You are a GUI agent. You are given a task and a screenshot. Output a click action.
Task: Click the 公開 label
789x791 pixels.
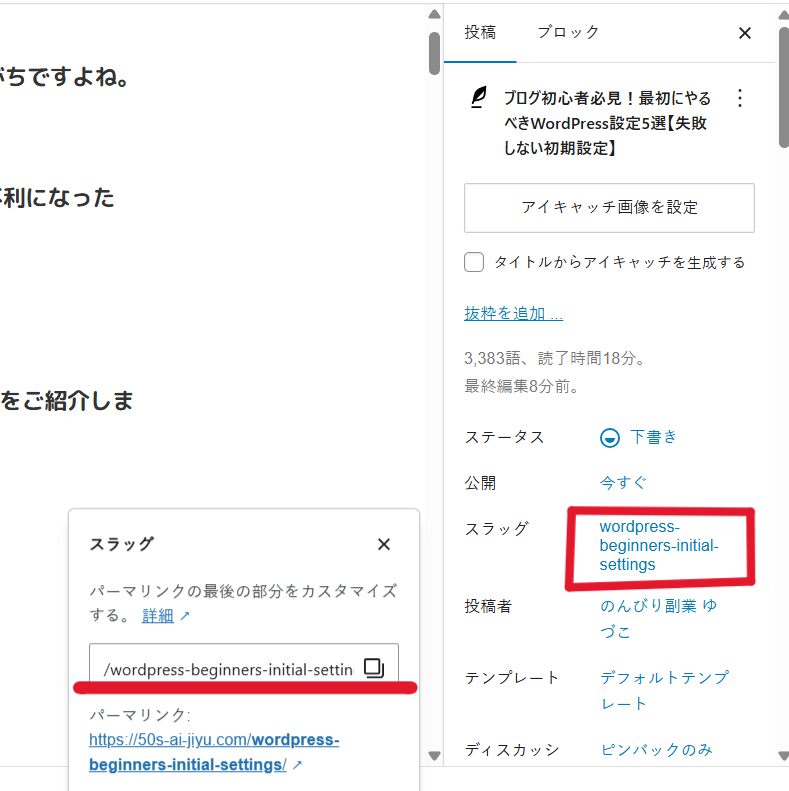pos(480,483)
